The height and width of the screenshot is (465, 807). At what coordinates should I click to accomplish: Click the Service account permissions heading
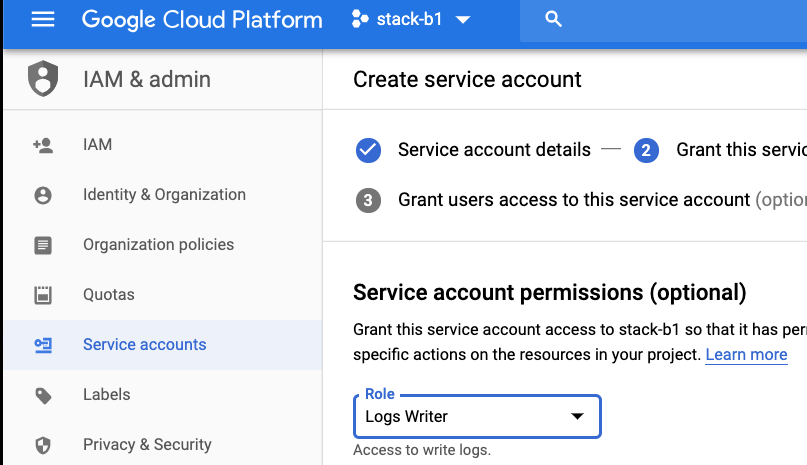point(550,292)
